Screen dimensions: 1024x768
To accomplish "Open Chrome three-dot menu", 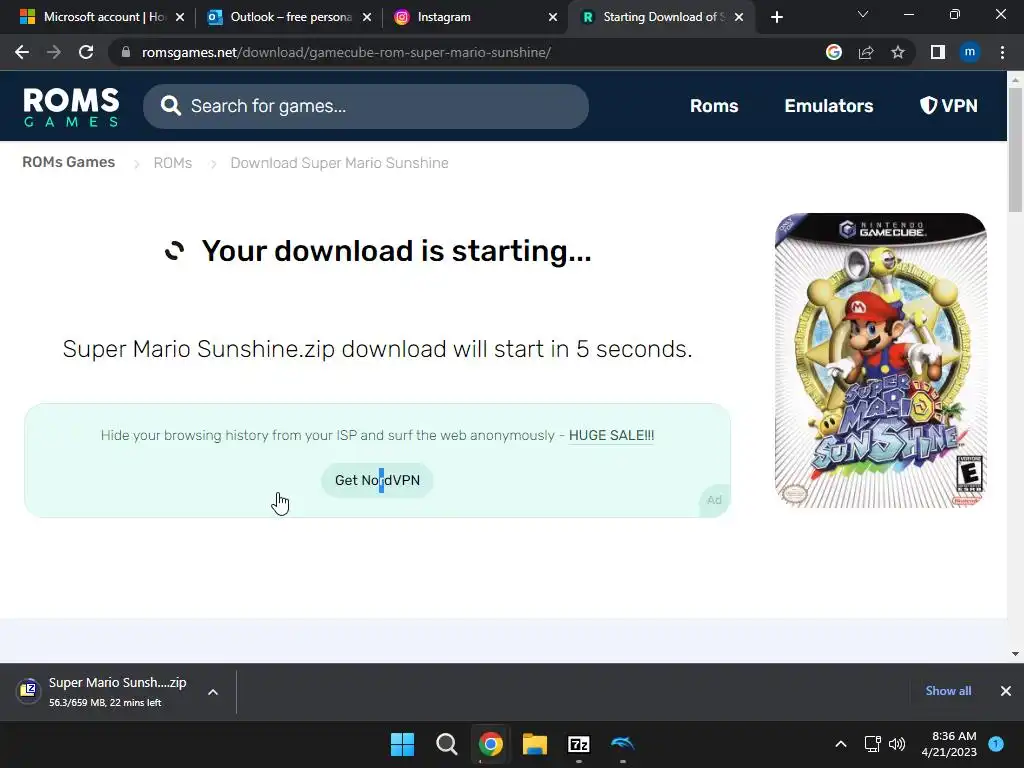I will [1002, 52].
